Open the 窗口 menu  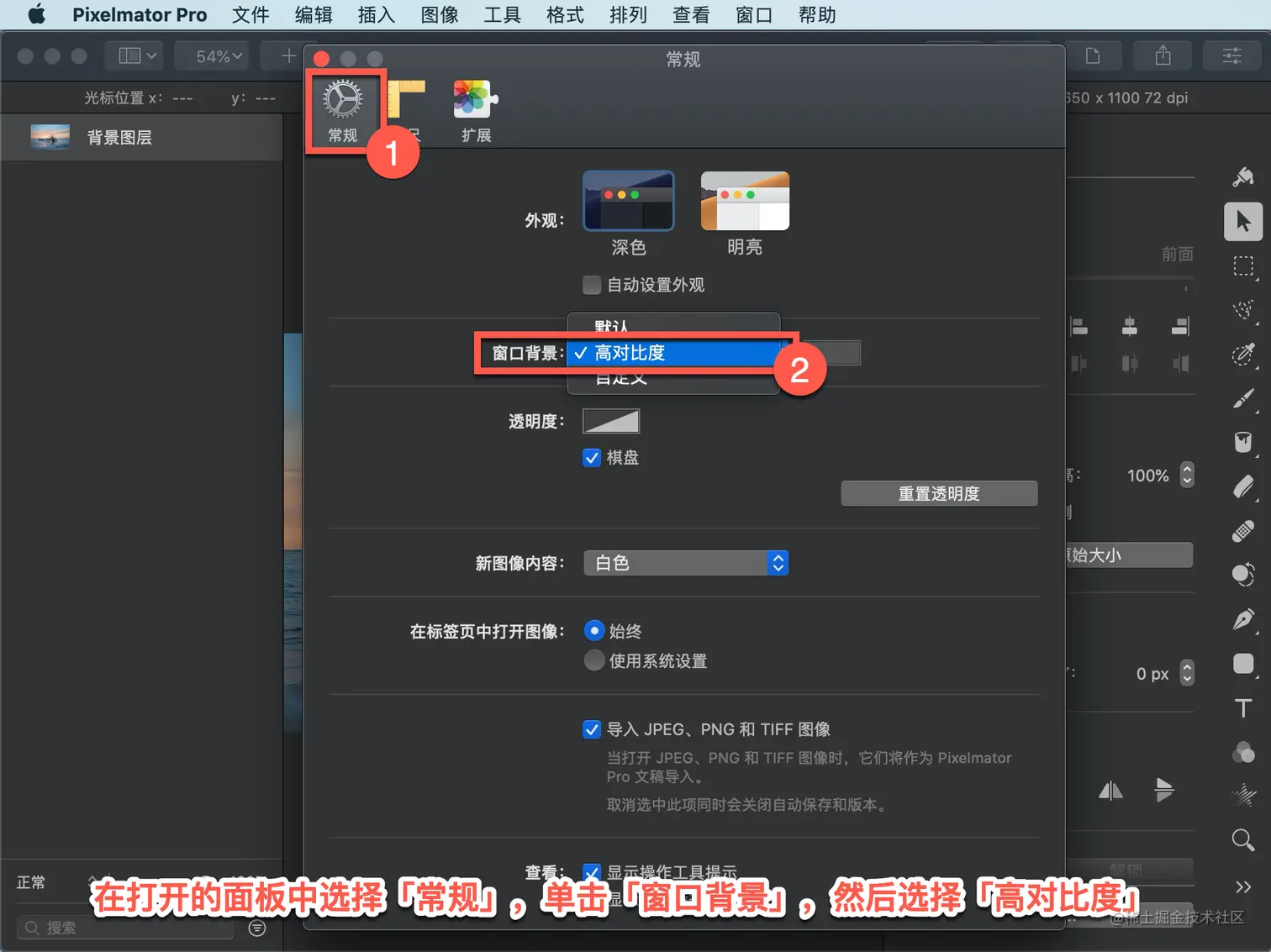tap(754, 15)
